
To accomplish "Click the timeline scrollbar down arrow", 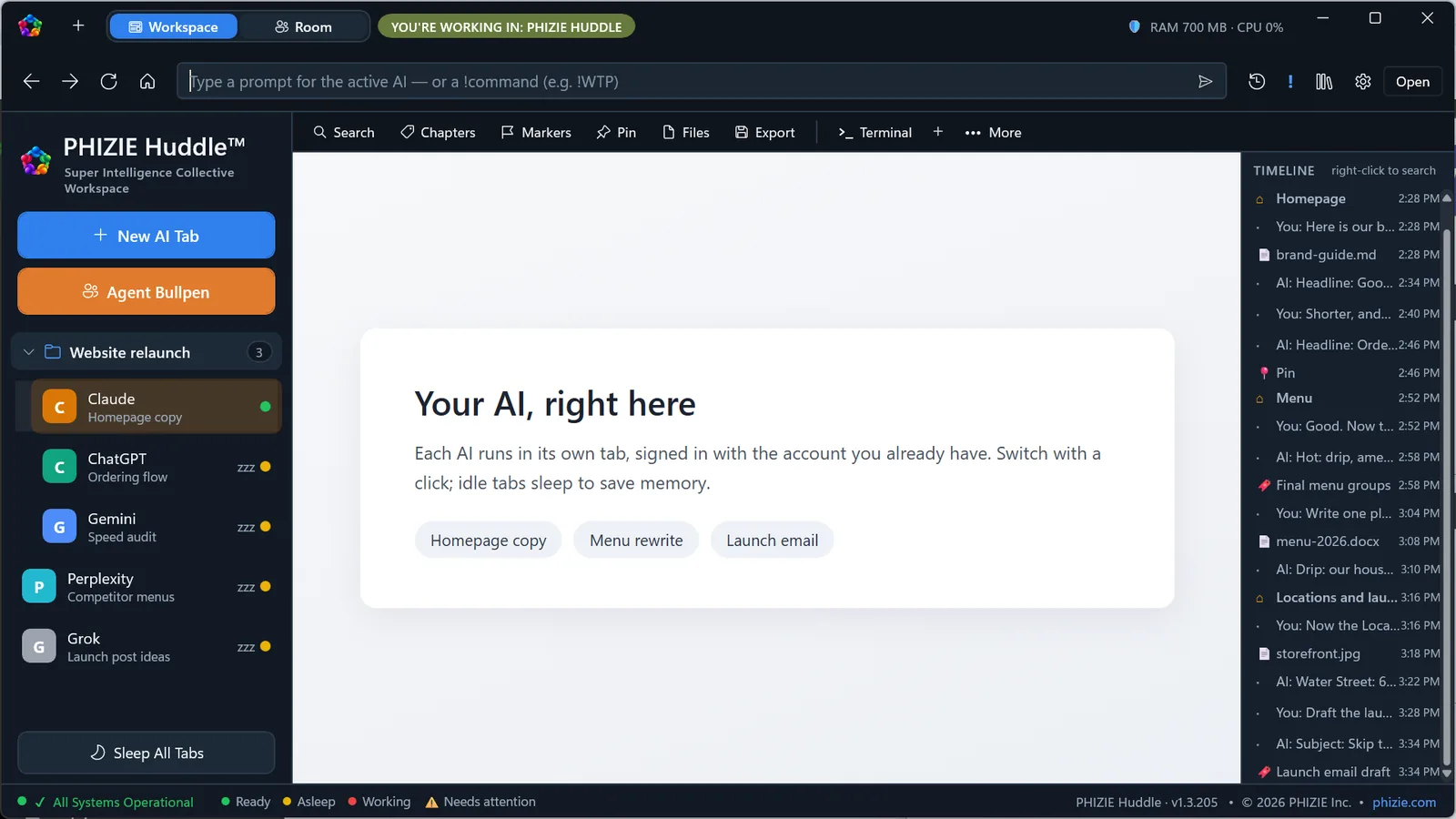I will click(1447, 773).
